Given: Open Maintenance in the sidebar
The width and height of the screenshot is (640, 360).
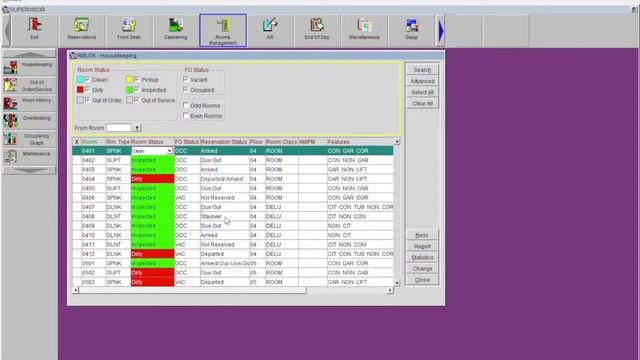Looking at the screenshot, I should coord(29,156).
